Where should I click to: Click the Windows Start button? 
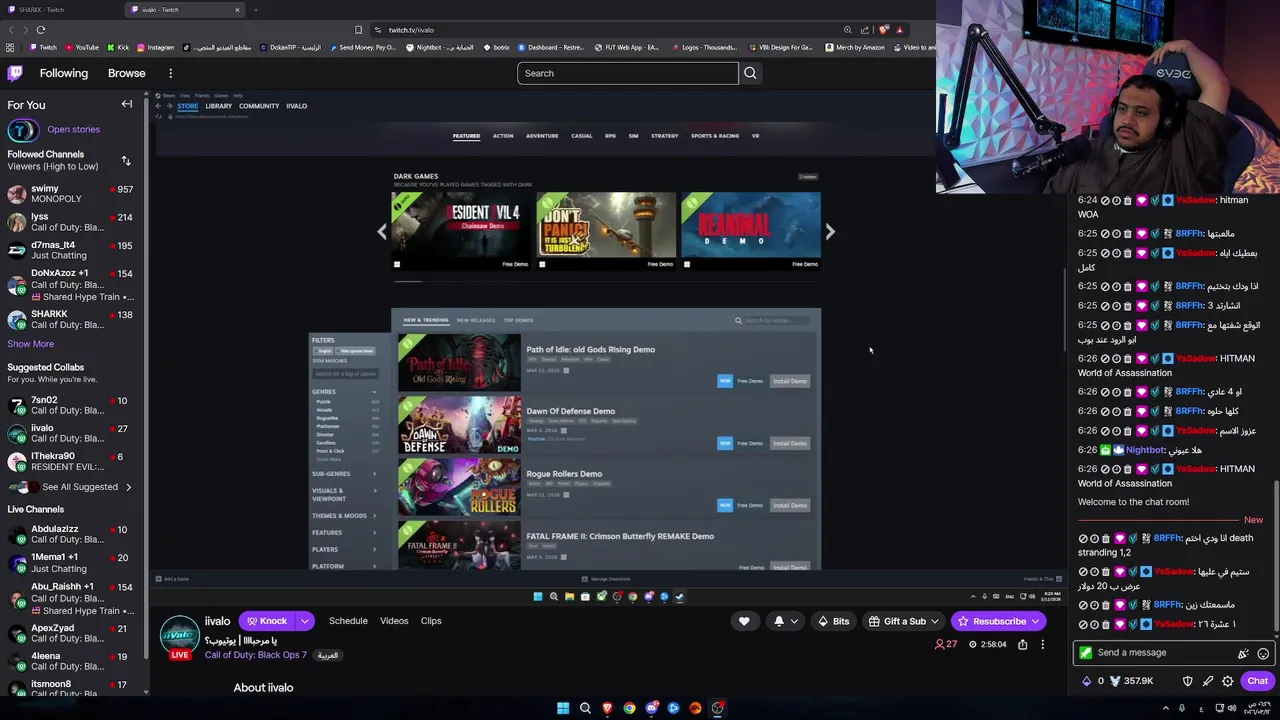563,708
